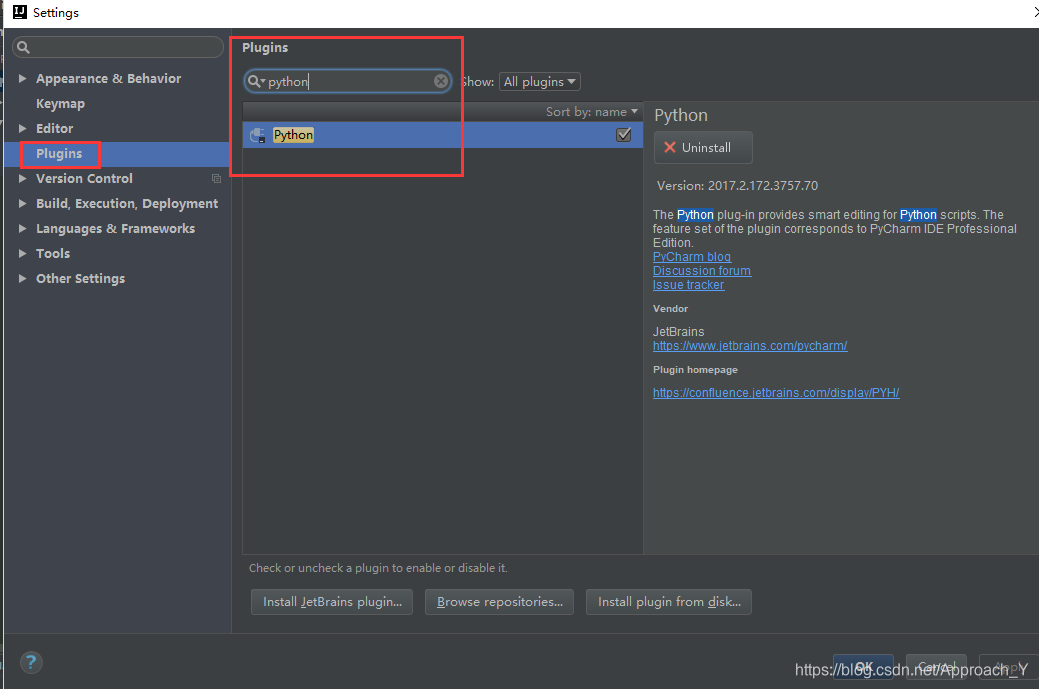Click the Python plugin icon in the list
The width and height of the screenshot is (1039, 689).
(x=258, y=135)
